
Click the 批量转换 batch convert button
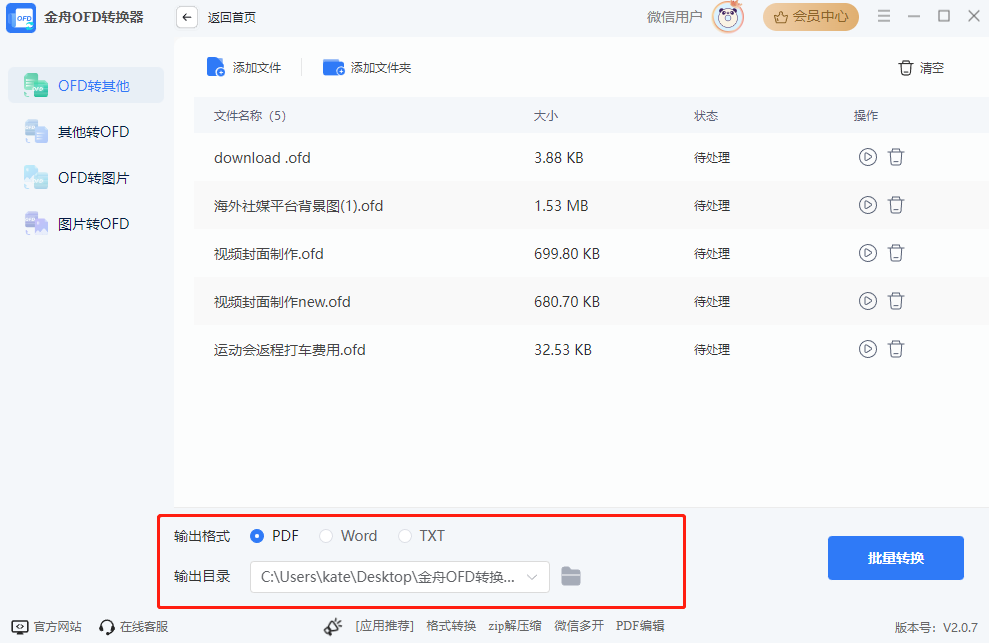pyautogui.click(x=896, y=558)
